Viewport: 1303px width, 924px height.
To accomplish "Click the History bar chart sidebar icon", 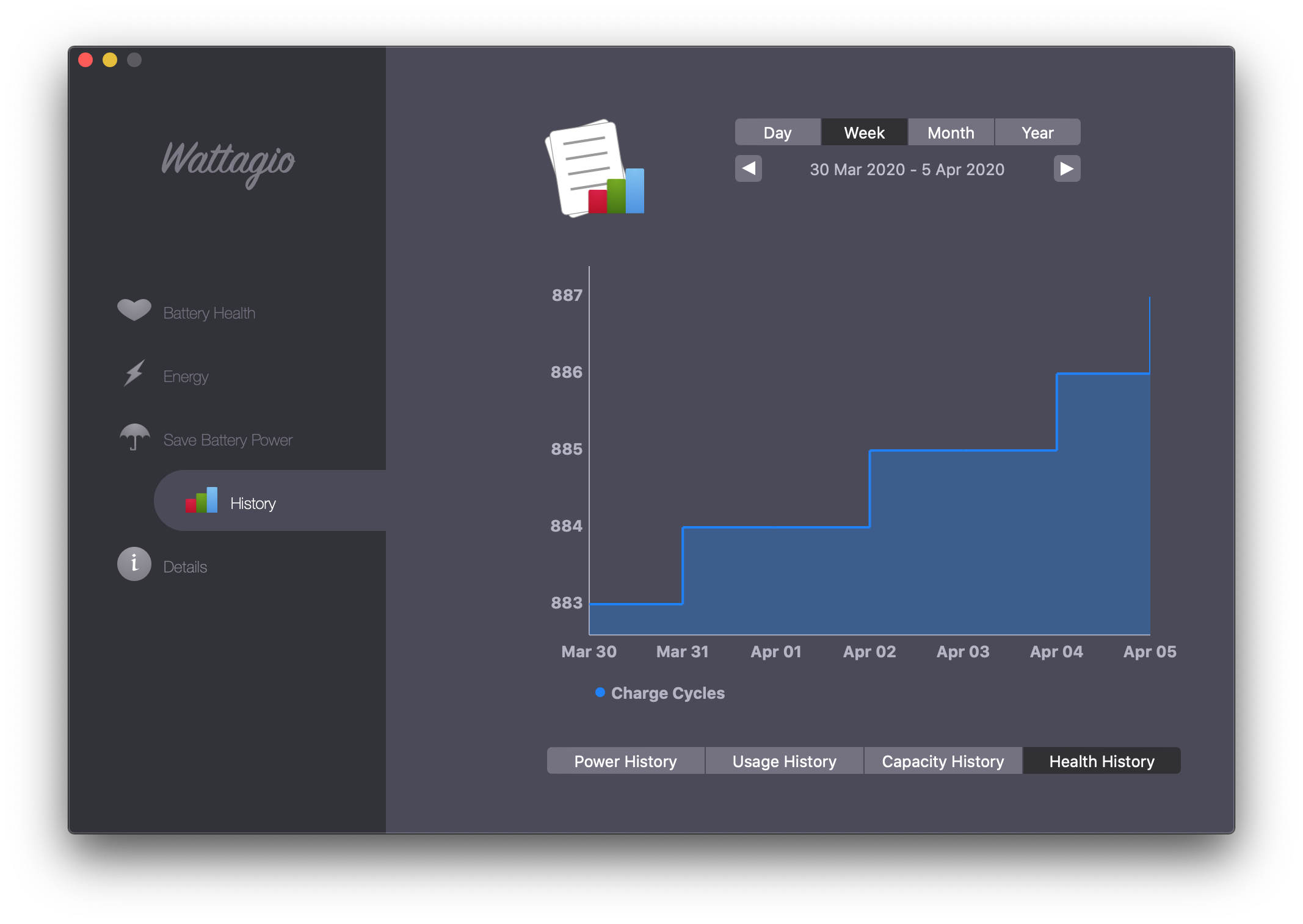I will pos(201,500).
